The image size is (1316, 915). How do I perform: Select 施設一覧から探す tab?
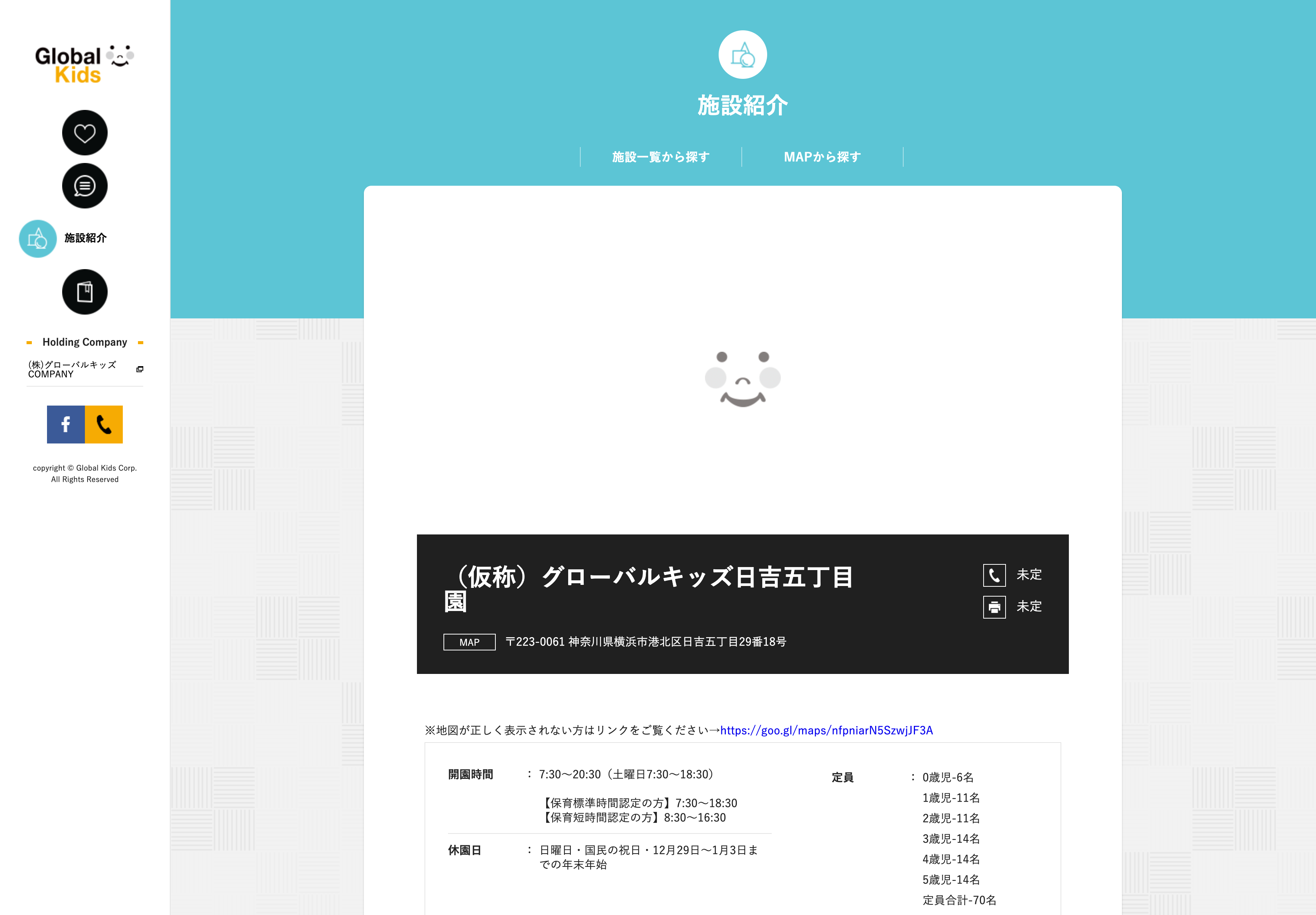tap(661, 157)
